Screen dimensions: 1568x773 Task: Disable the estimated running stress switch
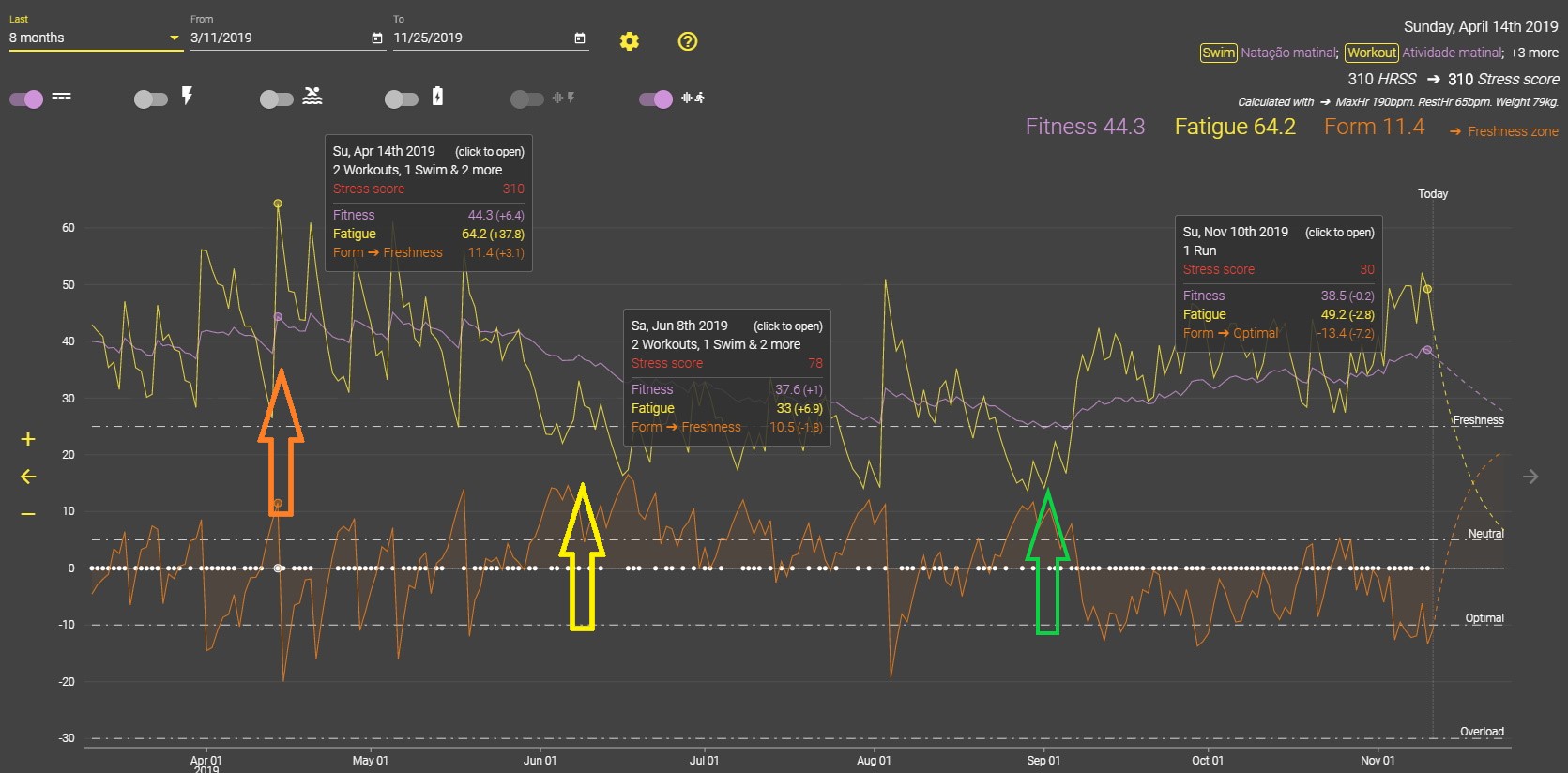(656, 99)
